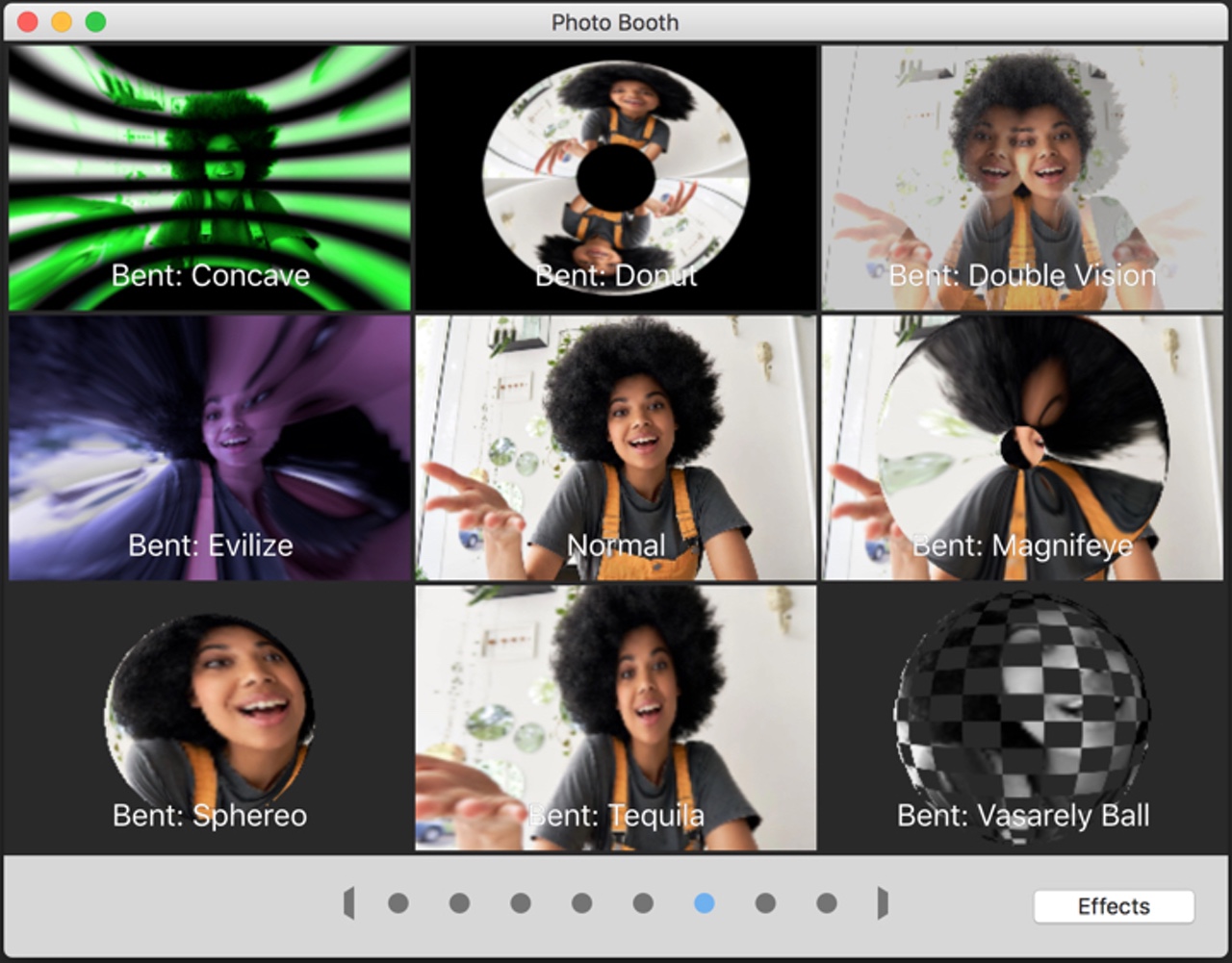The height and width of the screenshot is (963, 1232).
Task: Jump to first effects page dot
Action: click(x=398, y=903)
